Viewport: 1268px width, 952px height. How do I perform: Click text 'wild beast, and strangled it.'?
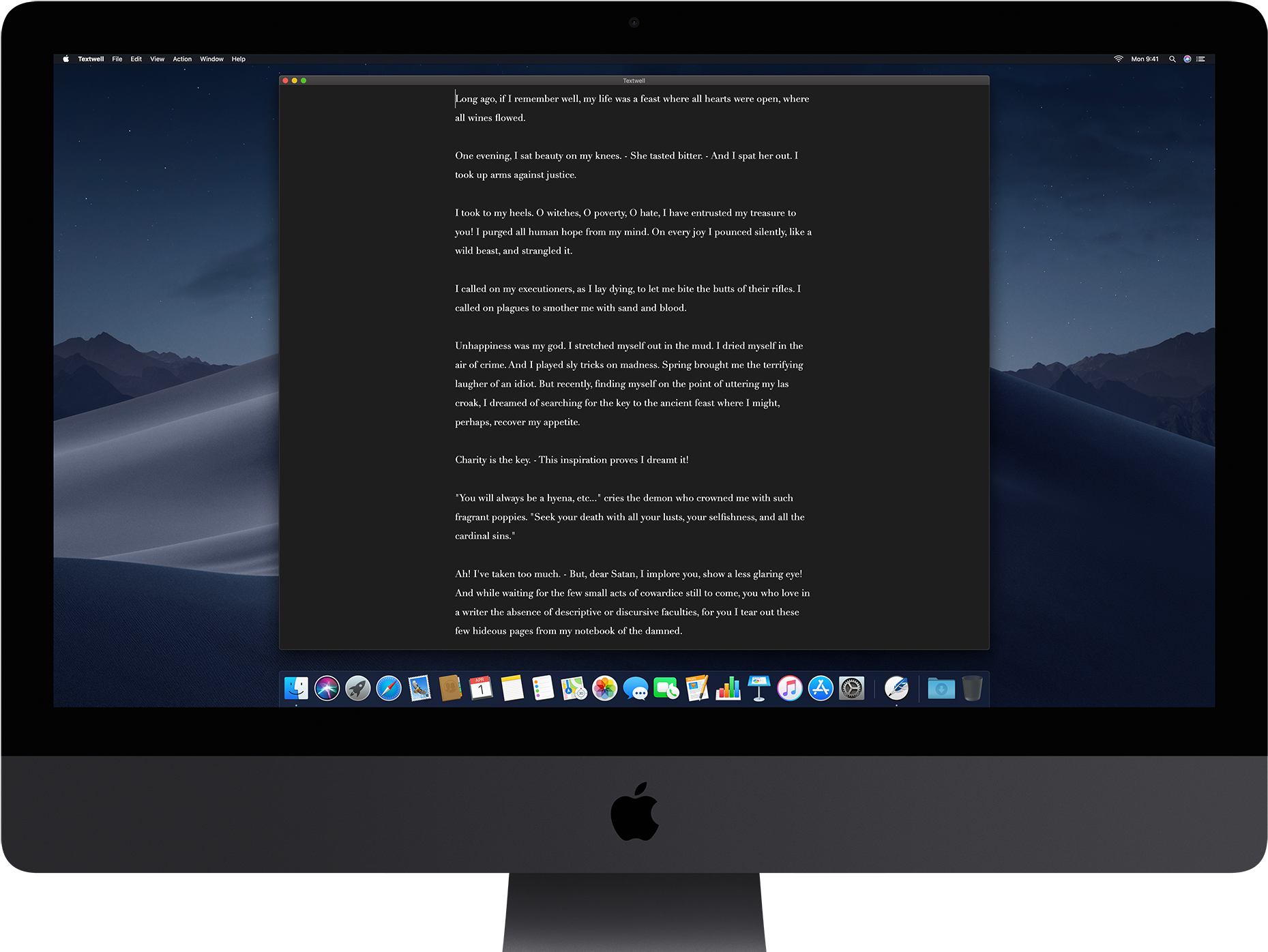[514, 251]
